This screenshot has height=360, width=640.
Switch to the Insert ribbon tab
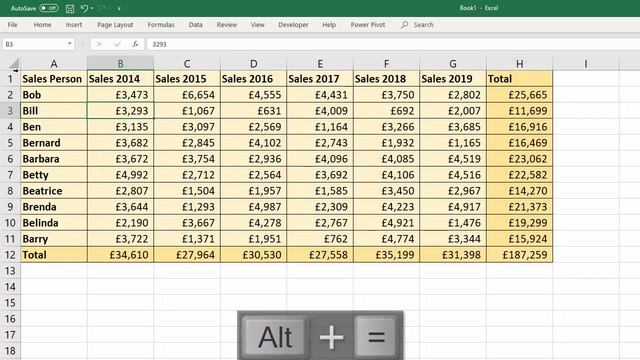coord(74,24)
